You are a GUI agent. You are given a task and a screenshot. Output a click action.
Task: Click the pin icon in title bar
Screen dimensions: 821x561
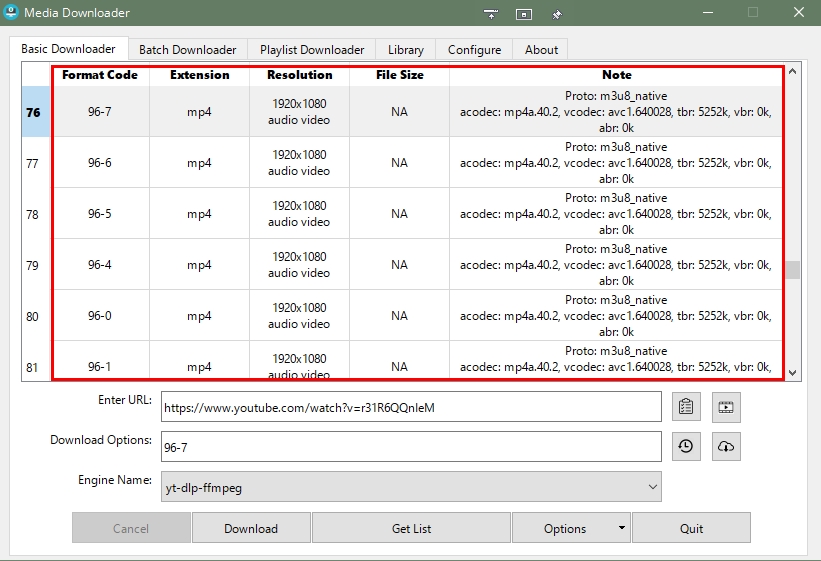[x=558, y=14]
